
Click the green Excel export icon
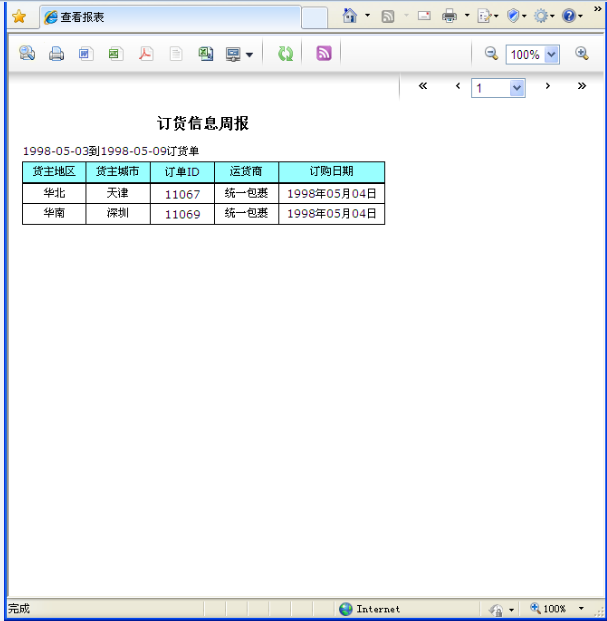click(x=206, y=53)
